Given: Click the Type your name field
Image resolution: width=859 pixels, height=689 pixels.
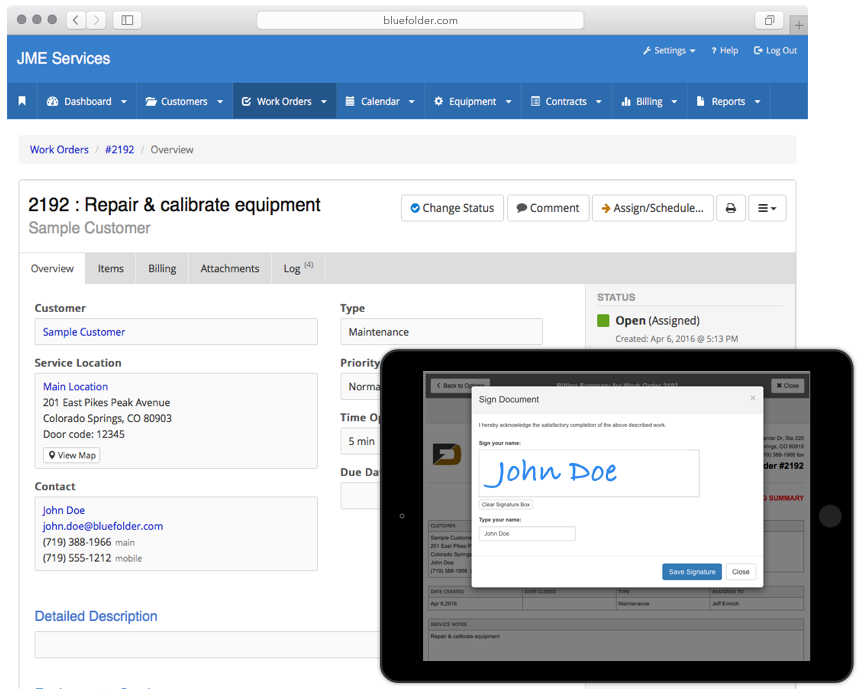Looking at the screenshot, I should (x=527, y=533).
